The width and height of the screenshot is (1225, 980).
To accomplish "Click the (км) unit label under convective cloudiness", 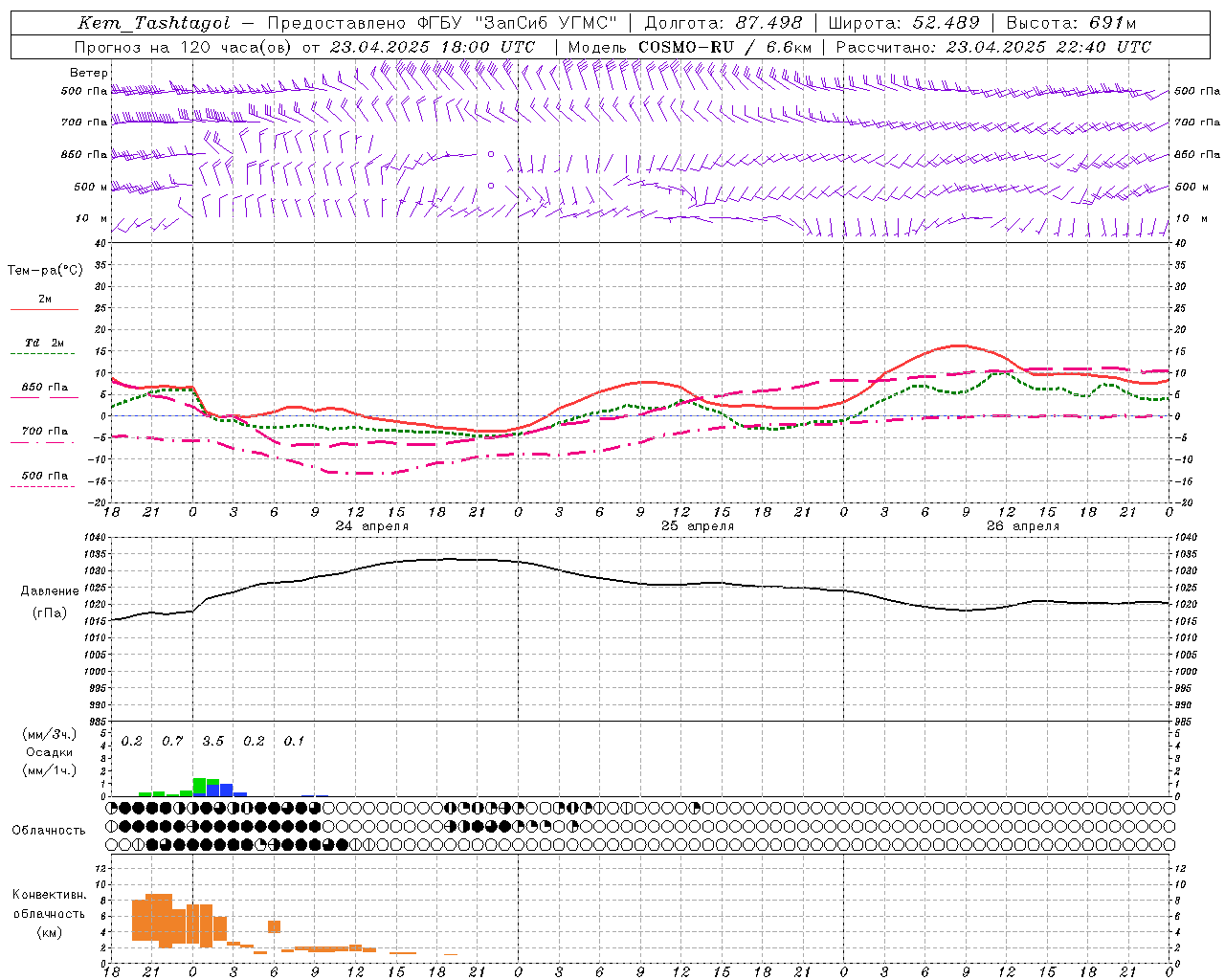I will pyautogui.click(x=49, y=932).
